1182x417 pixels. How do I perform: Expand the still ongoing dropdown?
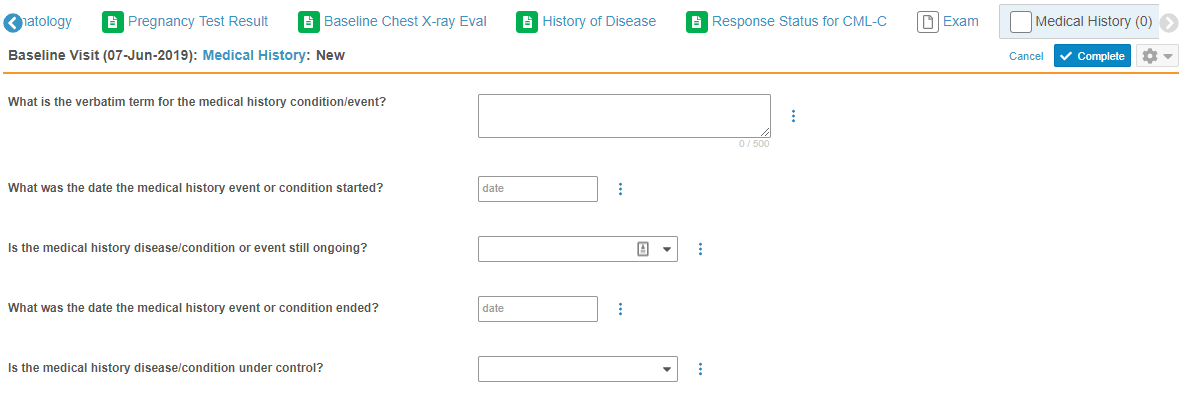[x=667, y=249]
